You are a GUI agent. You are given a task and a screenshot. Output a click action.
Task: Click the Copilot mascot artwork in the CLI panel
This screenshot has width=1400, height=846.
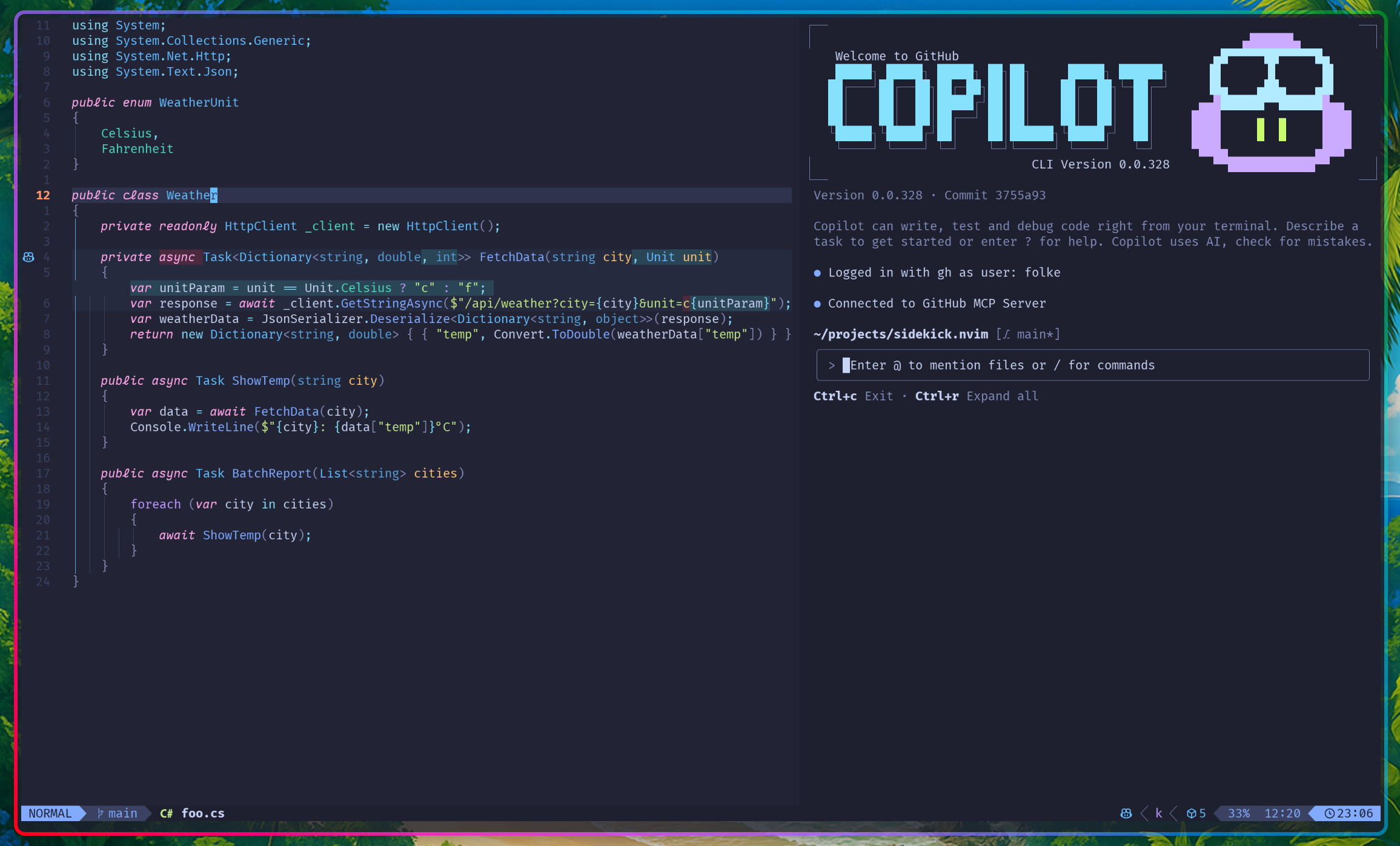coord(1270,103)
